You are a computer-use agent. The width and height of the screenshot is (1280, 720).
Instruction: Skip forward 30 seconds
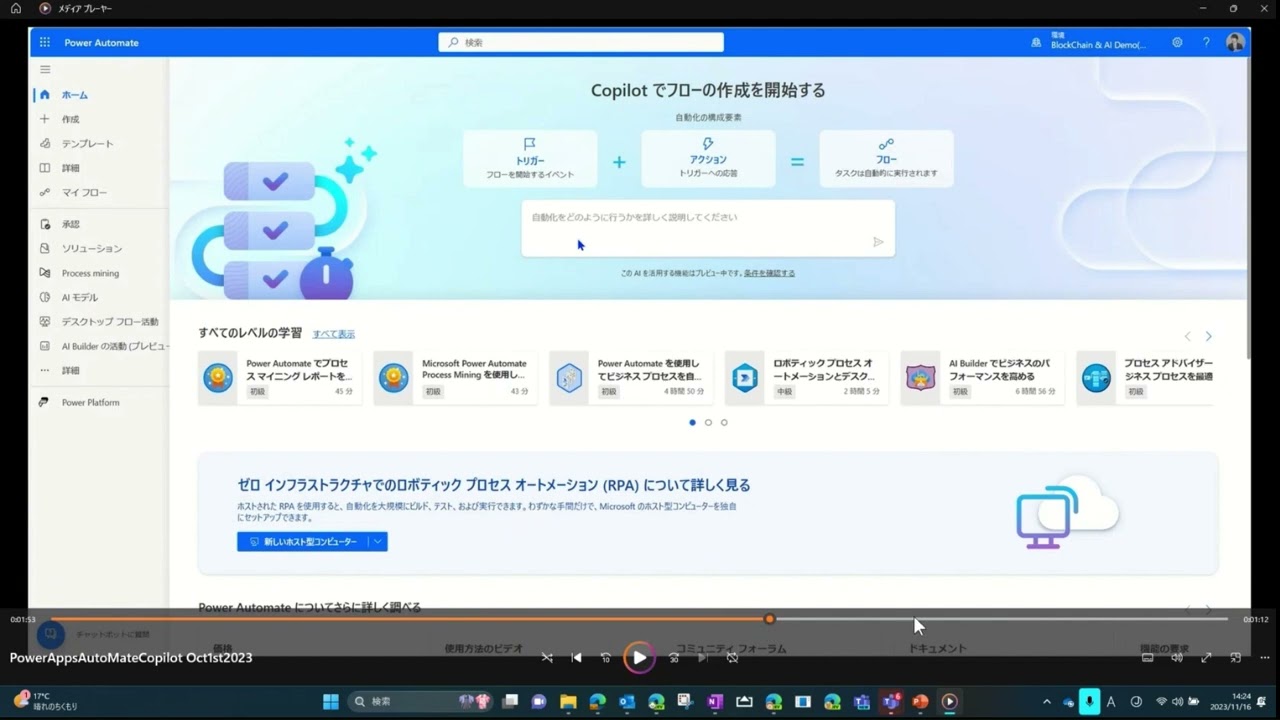(x=673, y=657)
